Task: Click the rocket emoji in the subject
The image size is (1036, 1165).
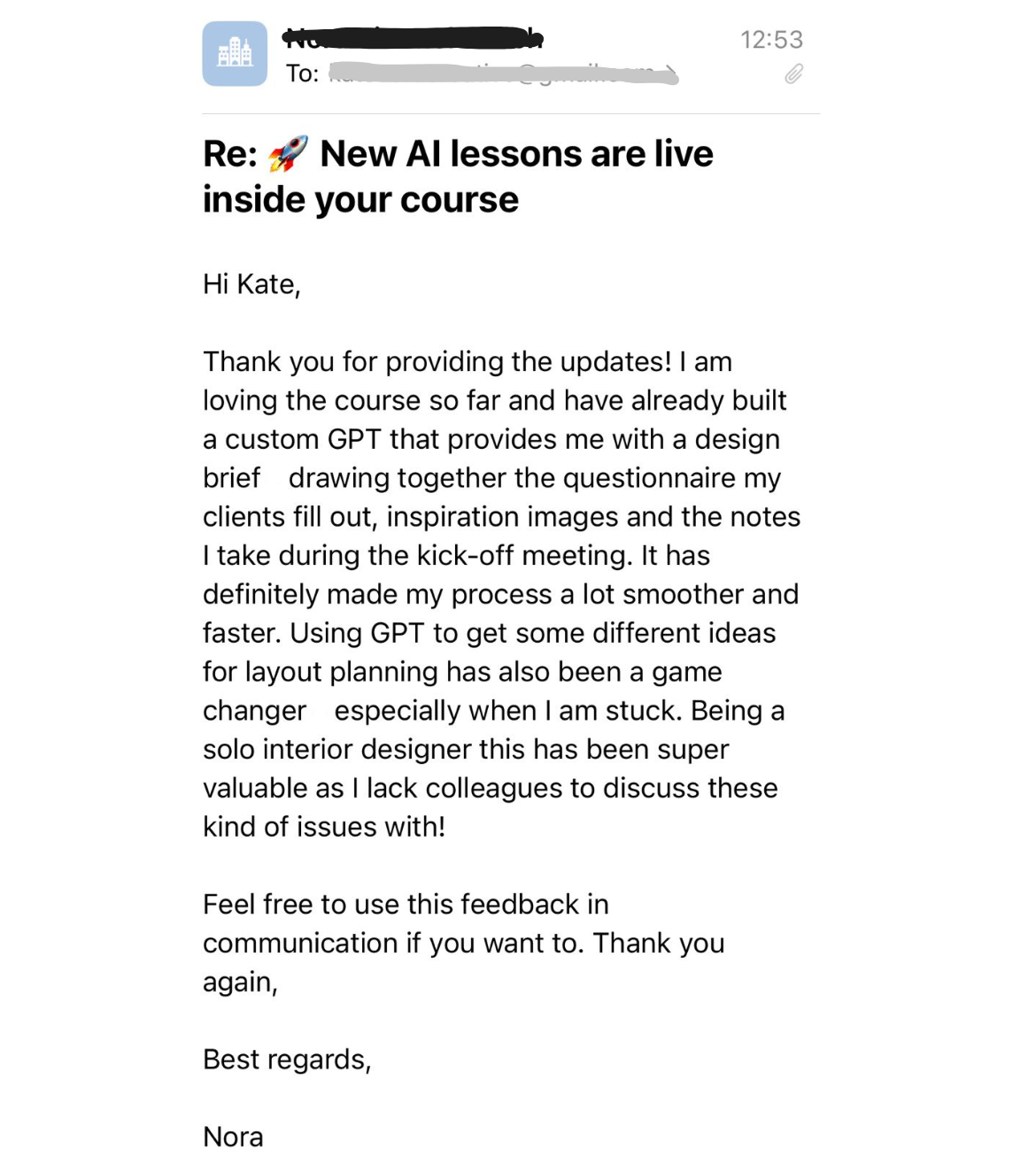Action: 288,154
